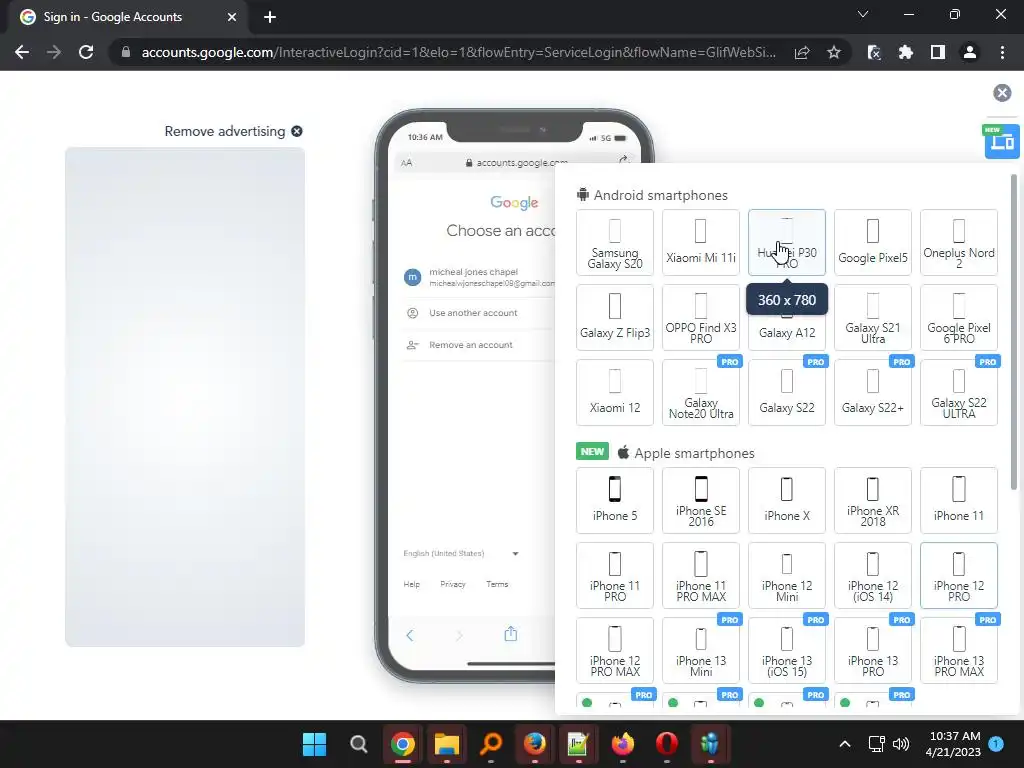Open the tab search dropdown
This screenshot has width=1024, height=768.
[x=863, y=14]
